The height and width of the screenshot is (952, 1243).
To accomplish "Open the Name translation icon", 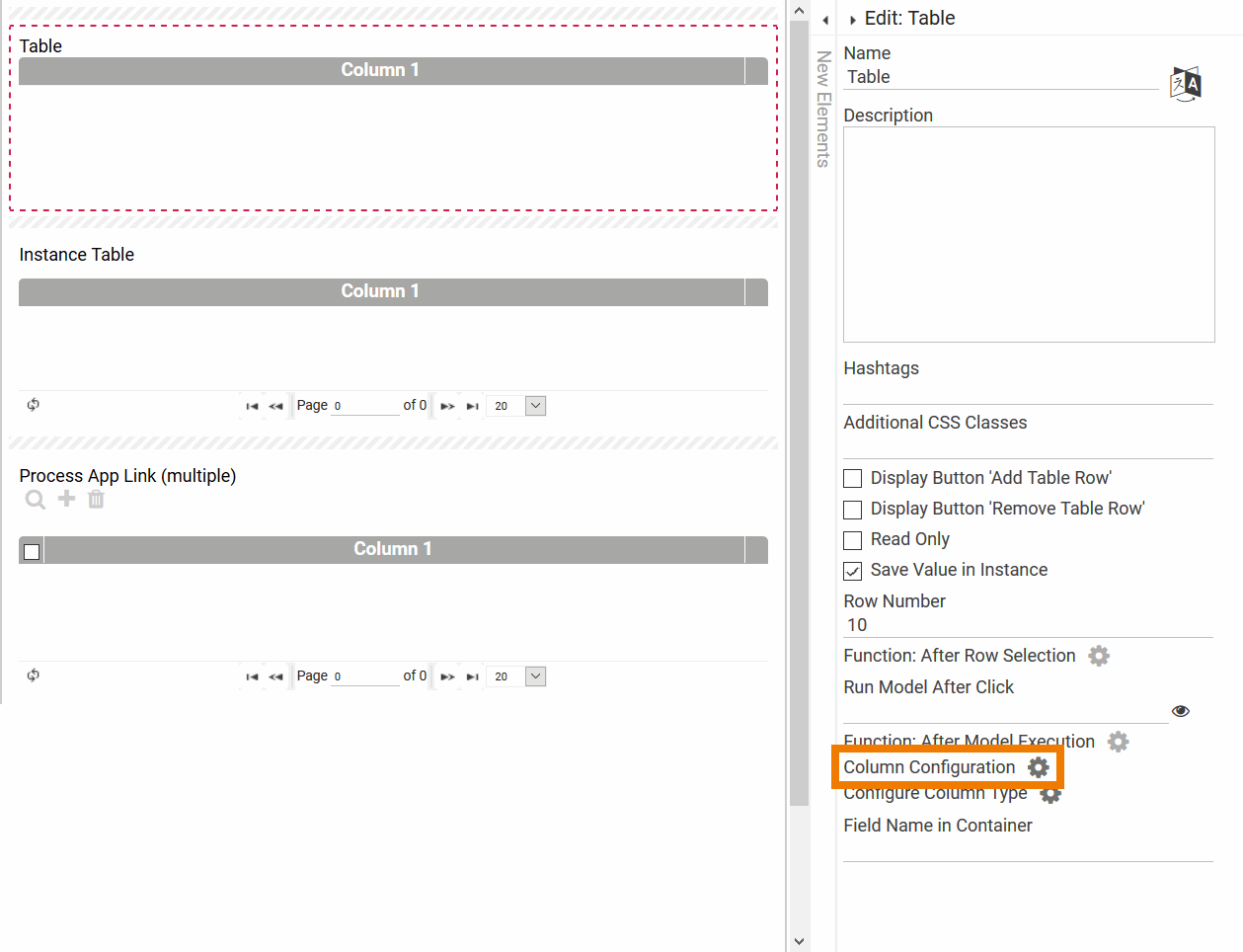I will (1185, 84).
